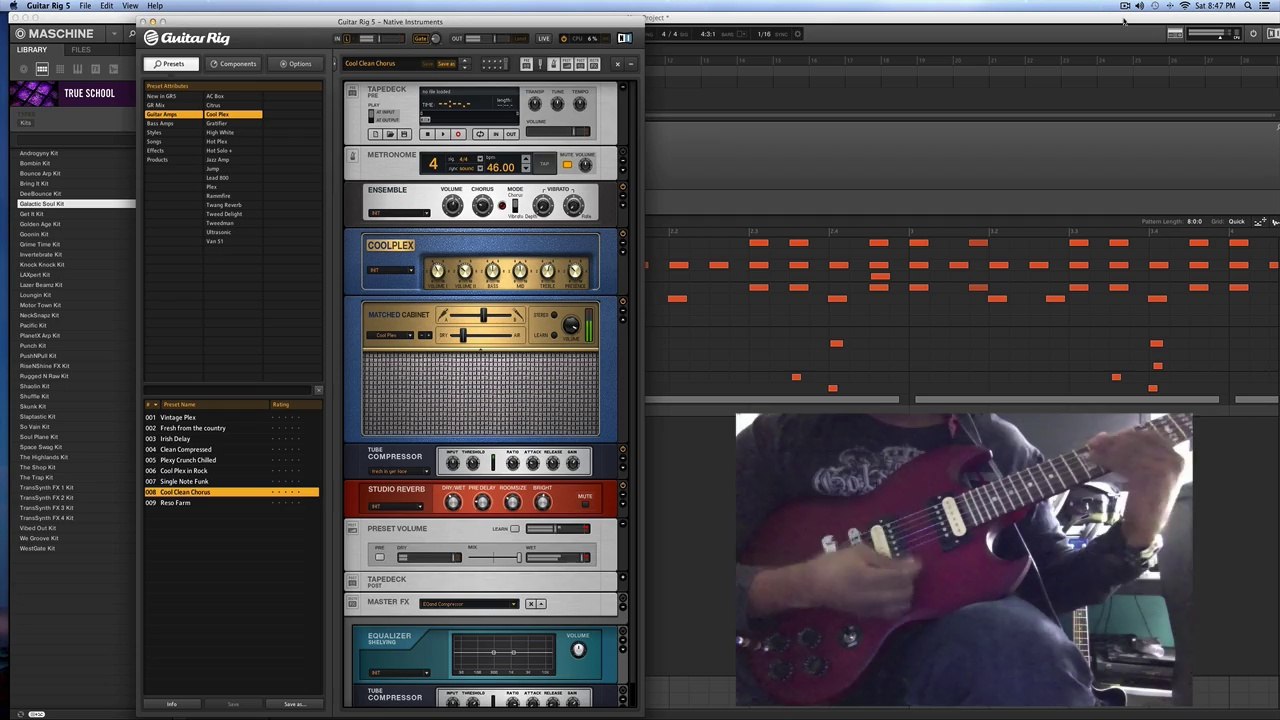1280x720 pixels.
Task: Open the Edit menu
Action: coord(107,6)
